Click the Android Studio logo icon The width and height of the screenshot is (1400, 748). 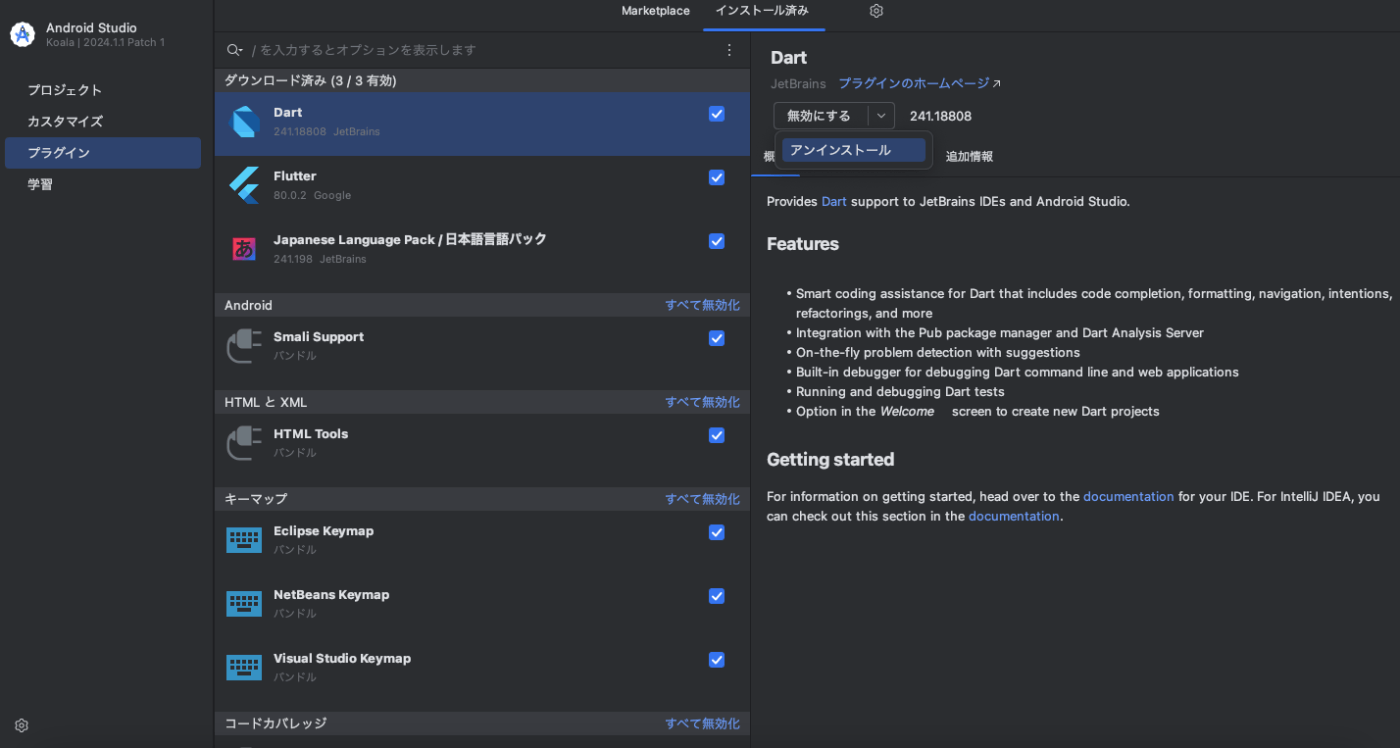[x=22, y=34]
